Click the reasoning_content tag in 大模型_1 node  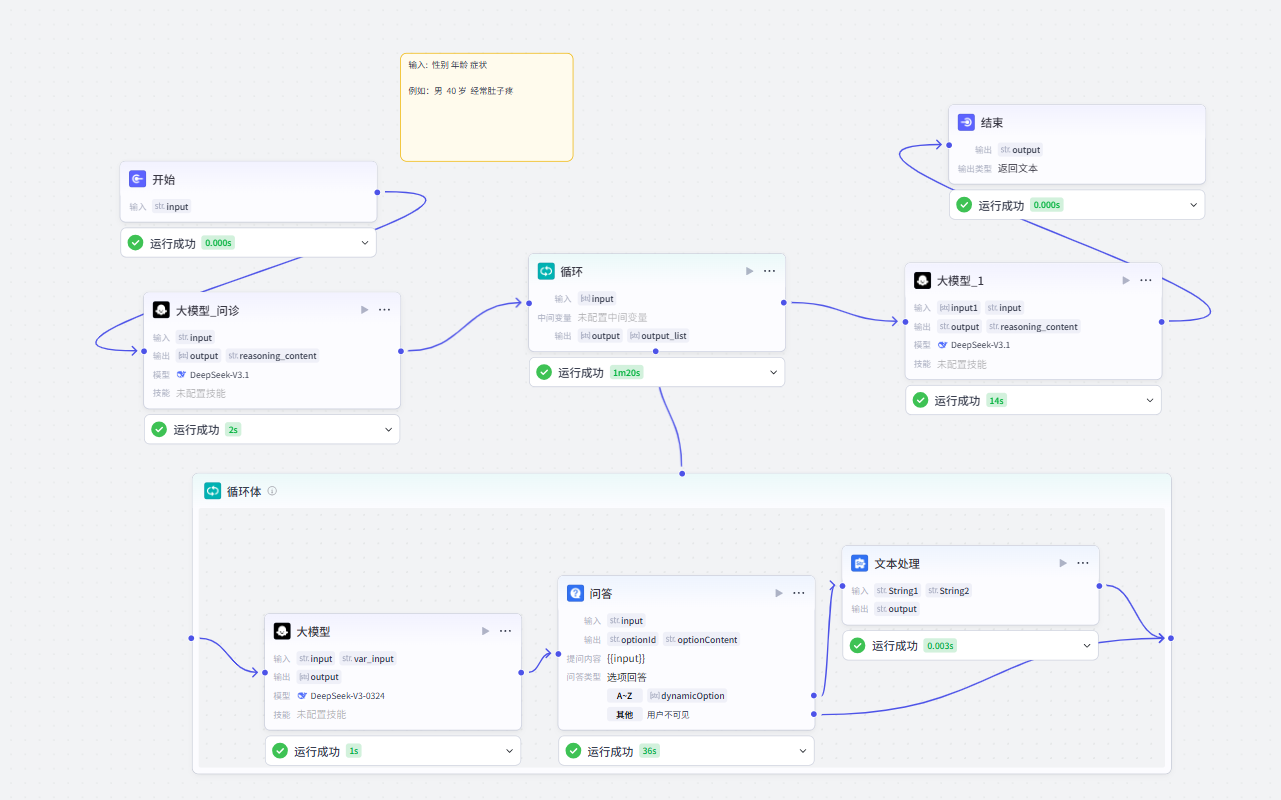[1034, 327]
